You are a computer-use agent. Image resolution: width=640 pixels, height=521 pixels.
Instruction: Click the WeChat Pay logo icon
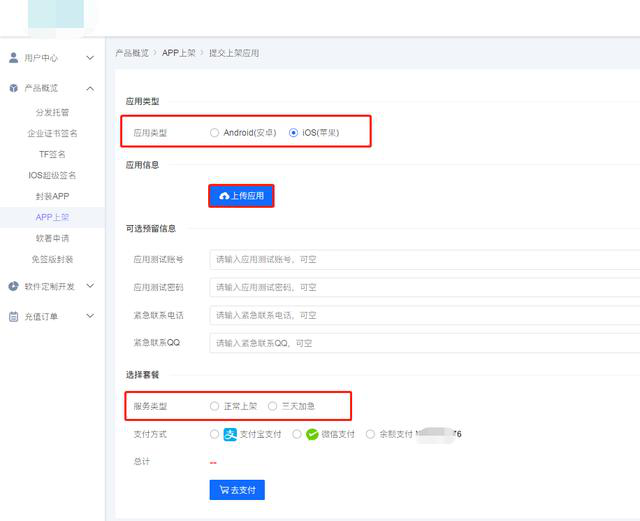pyautogui.click(x=312, y=434)
